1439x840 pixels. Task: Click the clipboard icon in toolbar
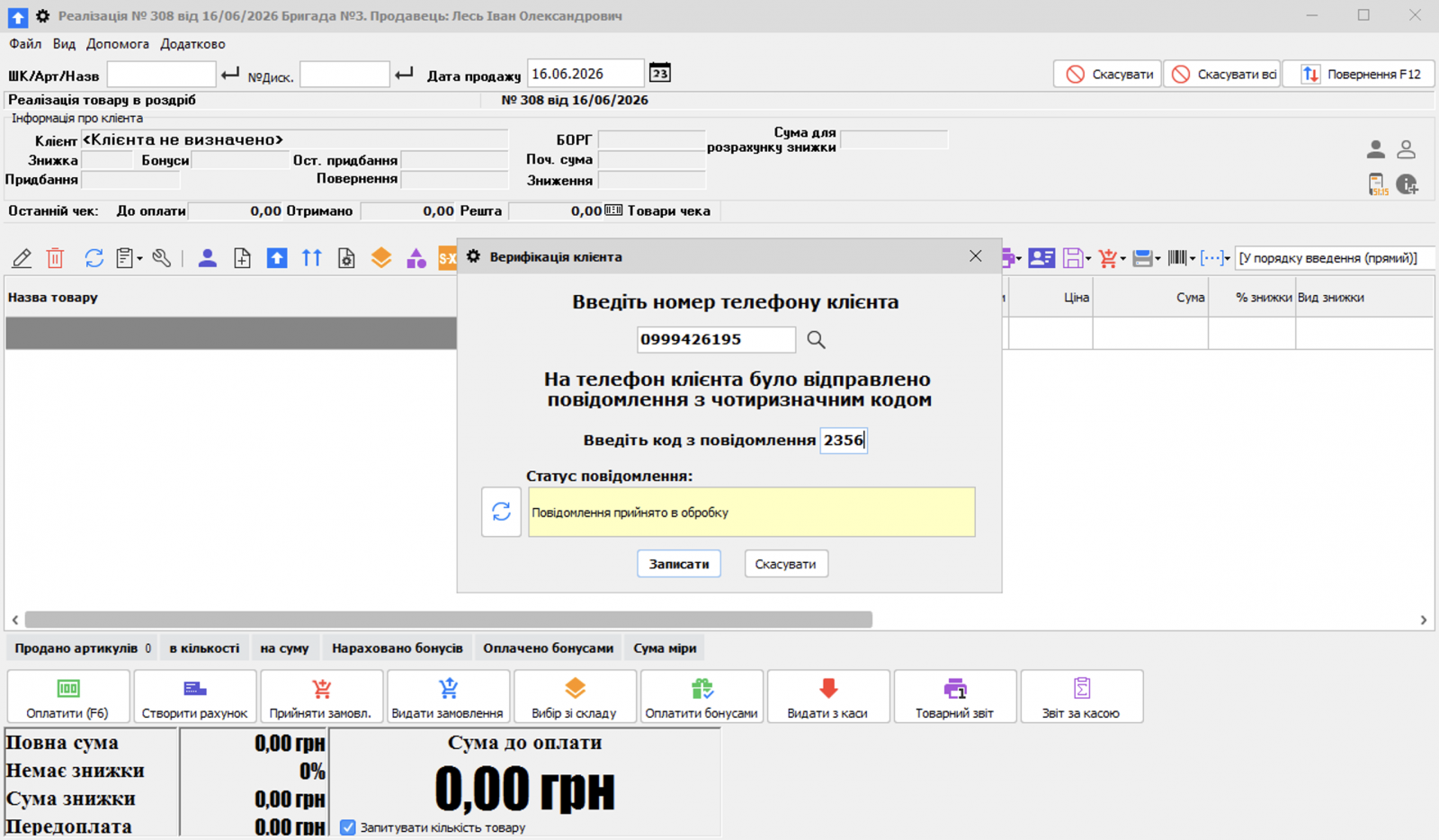click(x=125, y=259)
